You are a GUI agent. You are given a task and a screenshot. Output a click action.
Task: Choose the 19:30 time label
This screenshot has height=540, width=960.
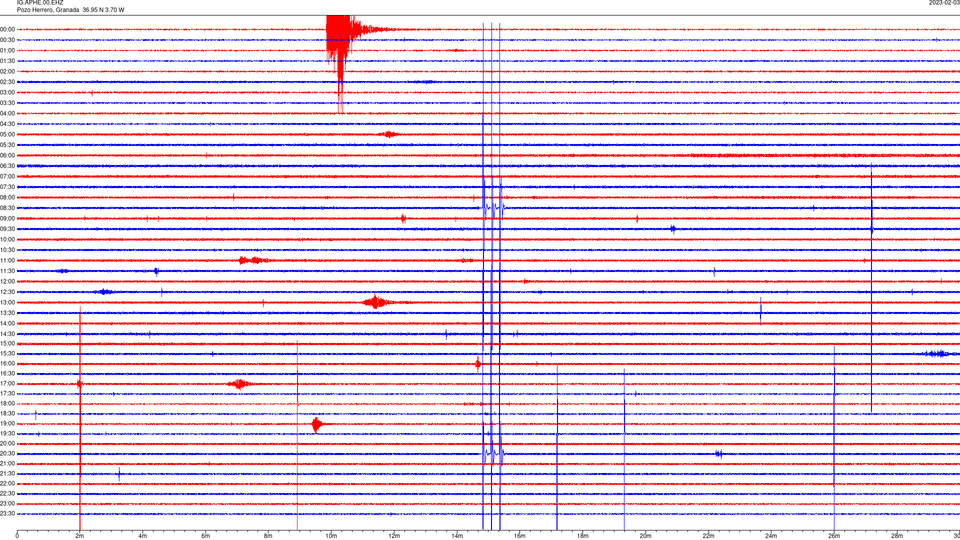(x=7, y=433)
